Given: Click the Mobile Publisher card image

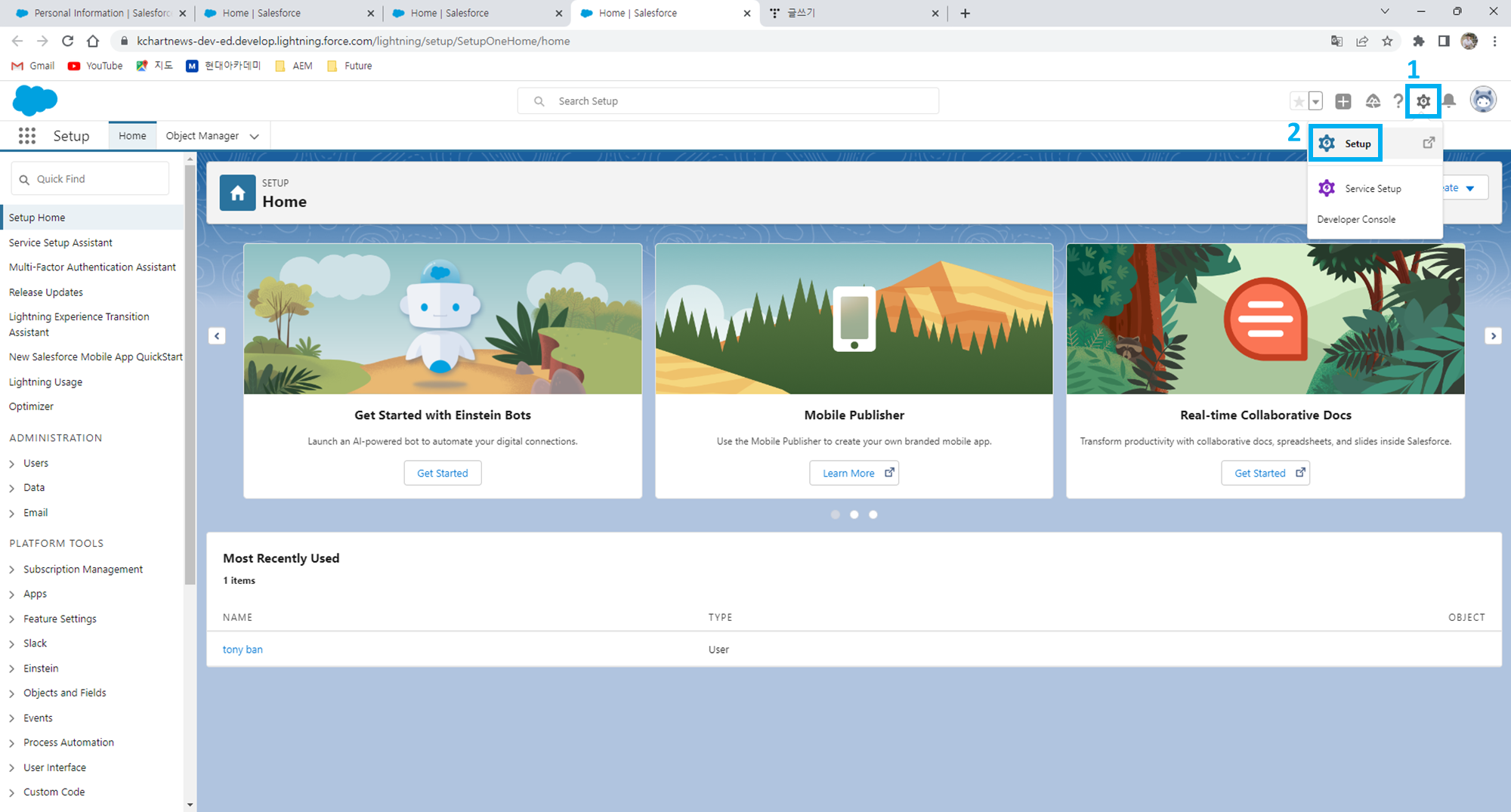Looking at the screenshot, I should pos(854,319).
